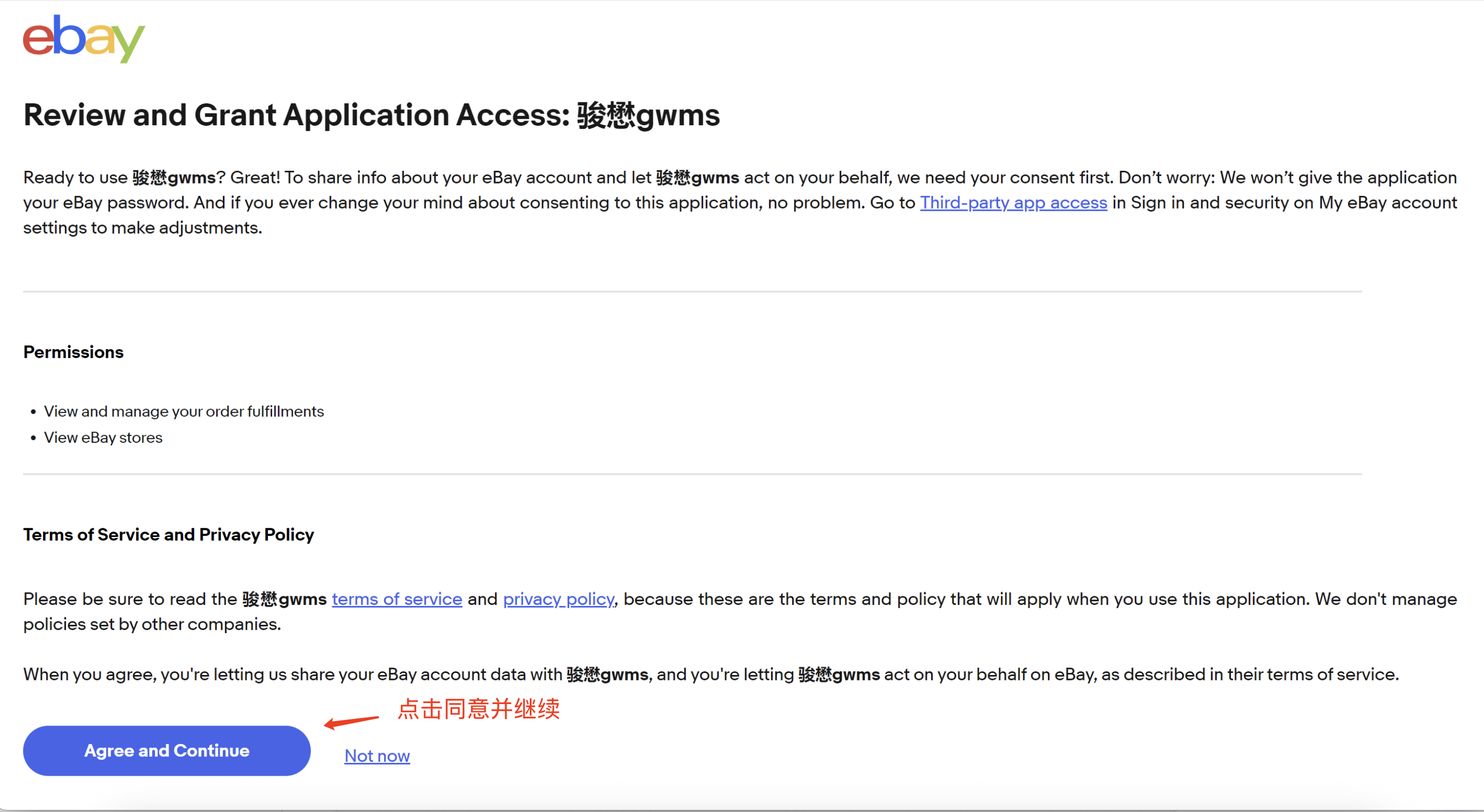Click the 'When you agree' paragraph
This screenshot has height=812, width=1484.
coord(711,674)
